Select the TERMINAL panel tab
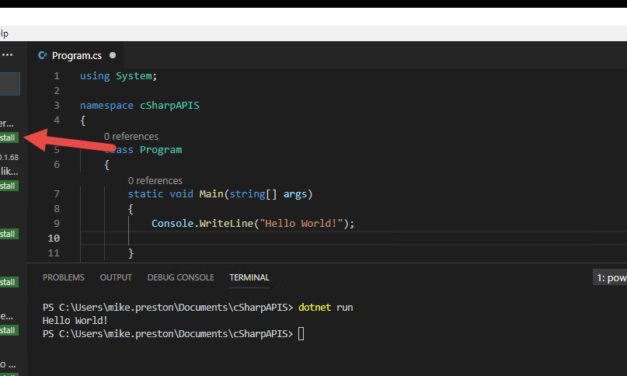Screen dimensions: 627x376 click(x=249, y=278)
